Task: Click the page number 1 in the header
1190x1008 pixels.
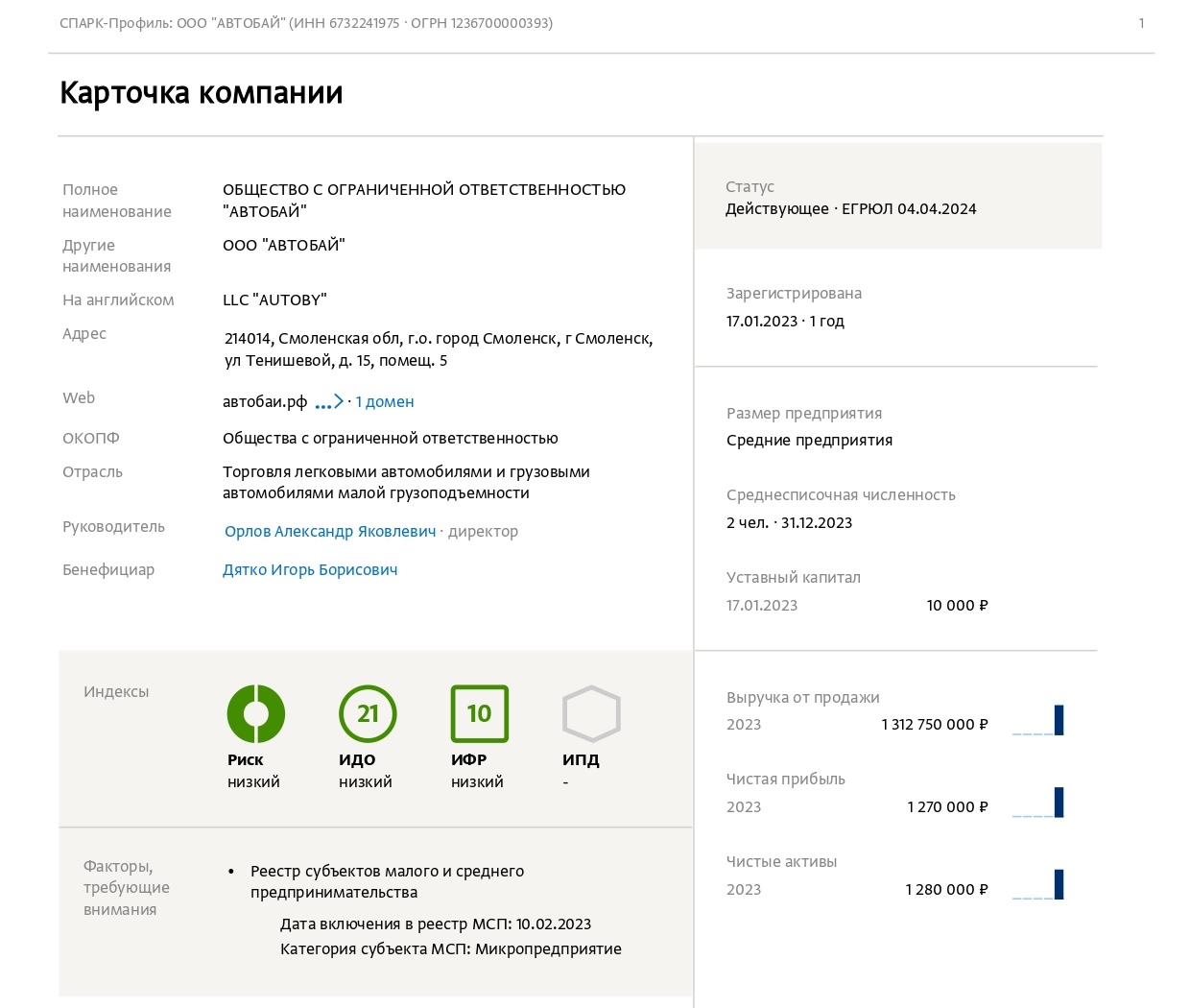Action: coord(1141,23)
